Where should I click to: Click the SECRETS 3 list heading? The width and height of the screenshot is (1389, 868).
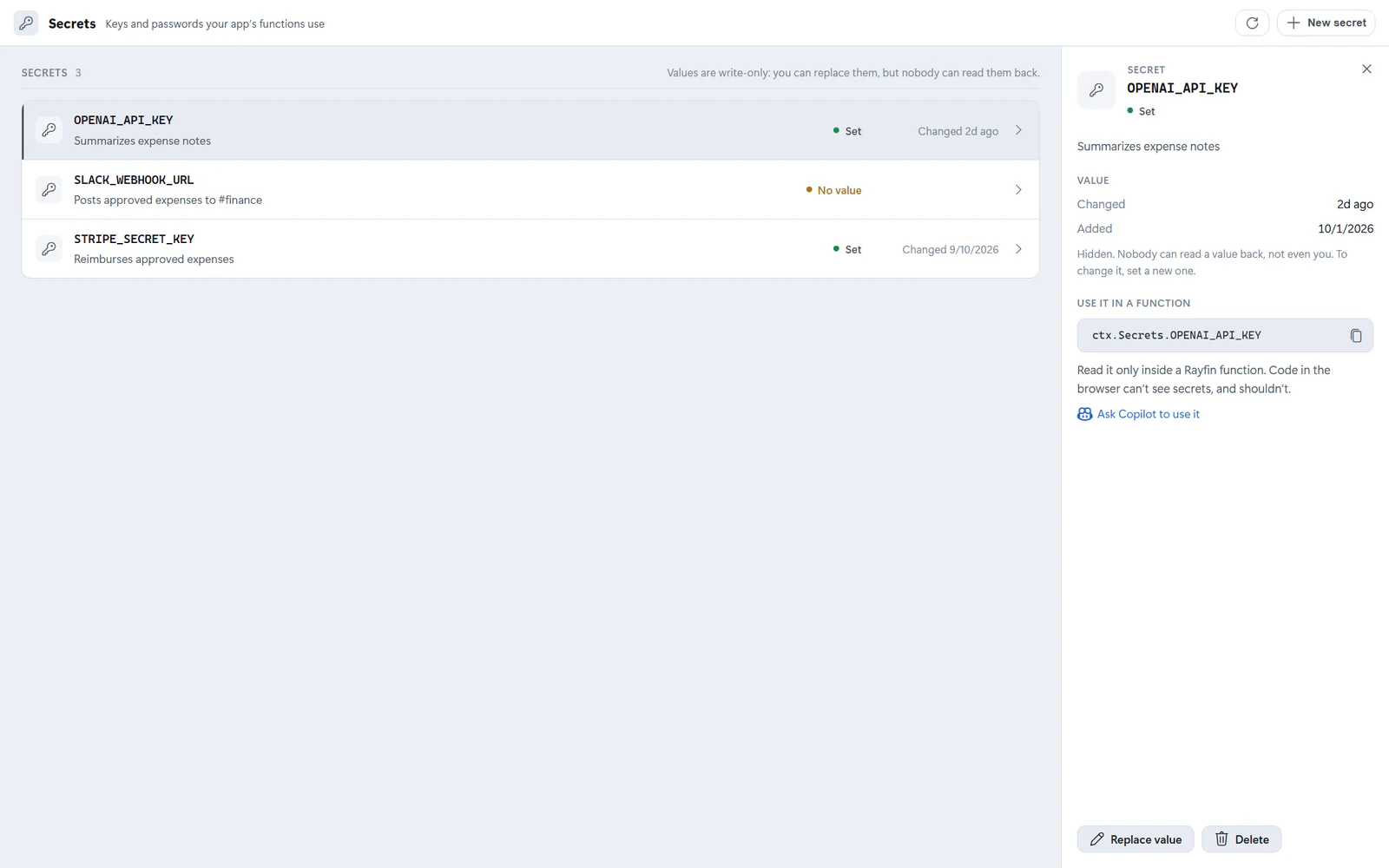(x=51, y=73)
